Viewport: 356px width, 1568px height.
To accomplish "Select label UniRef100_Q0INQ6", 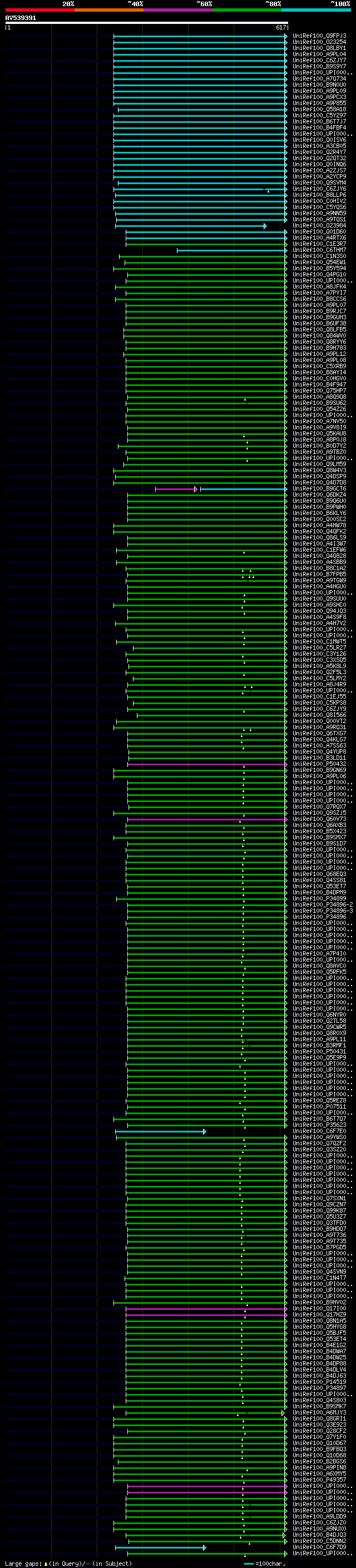I will [319, 164].
